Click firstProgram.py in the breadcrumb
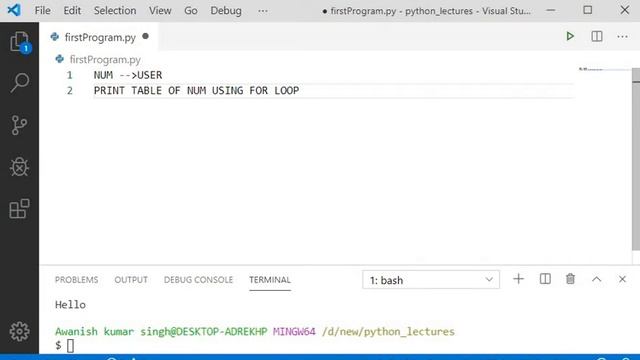Viewport: 640px width, 360px height. point(105,60)
